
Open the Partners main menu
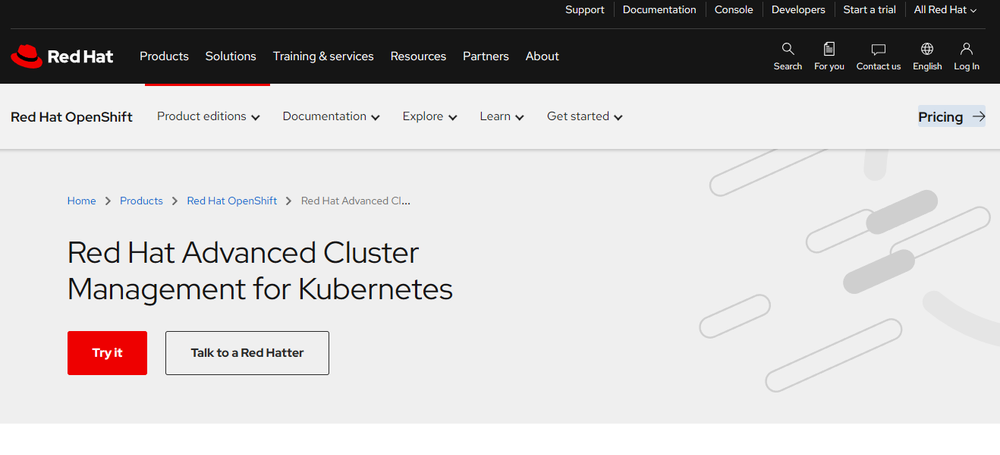coord(486,56)
